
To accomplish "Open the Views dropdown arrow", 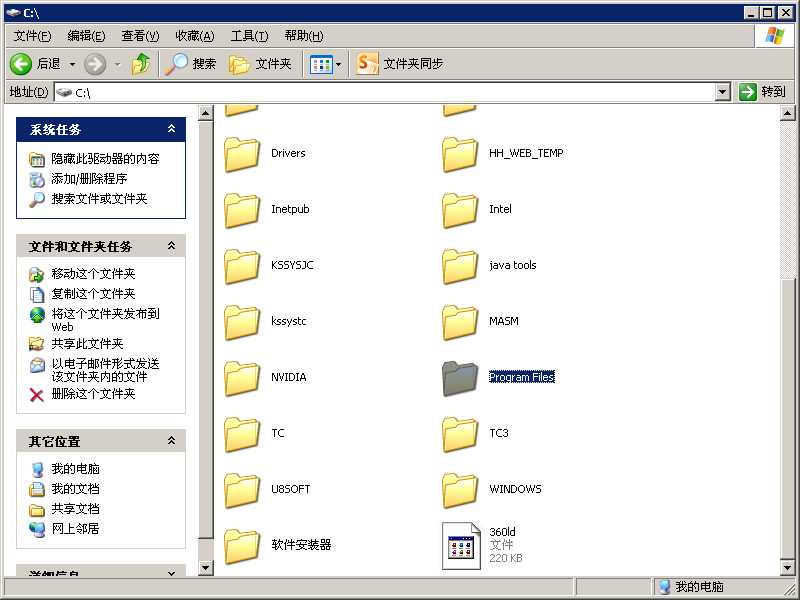I will click(338, 65).
